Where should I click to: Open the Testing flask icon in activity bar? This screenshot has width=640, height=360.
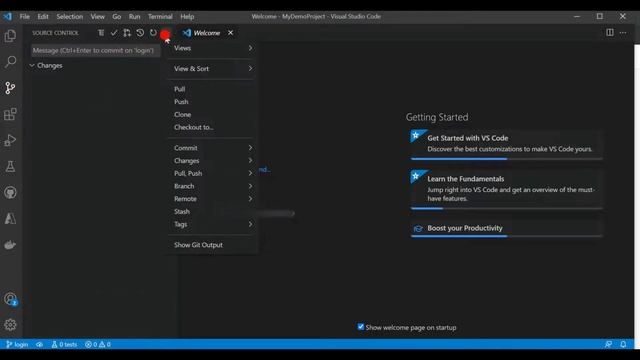pyautogui.click(x=10, y=166)
